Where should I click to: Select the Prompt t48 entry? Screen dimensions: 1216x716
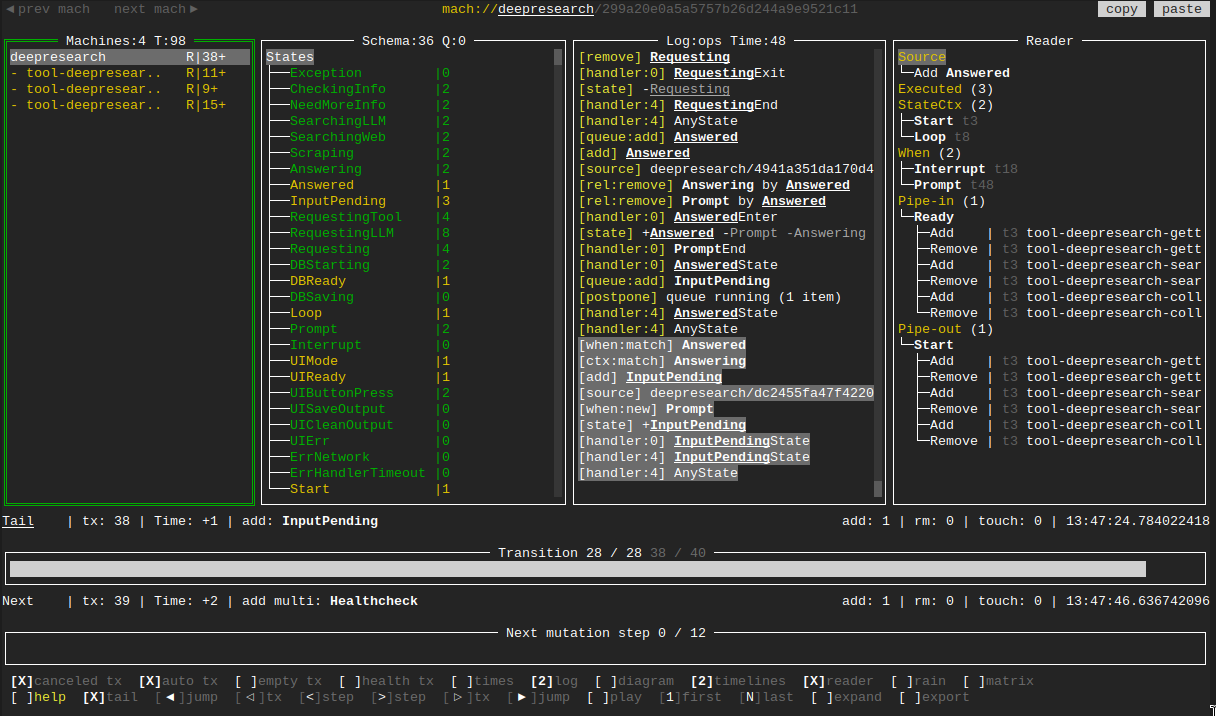point(954,185)
